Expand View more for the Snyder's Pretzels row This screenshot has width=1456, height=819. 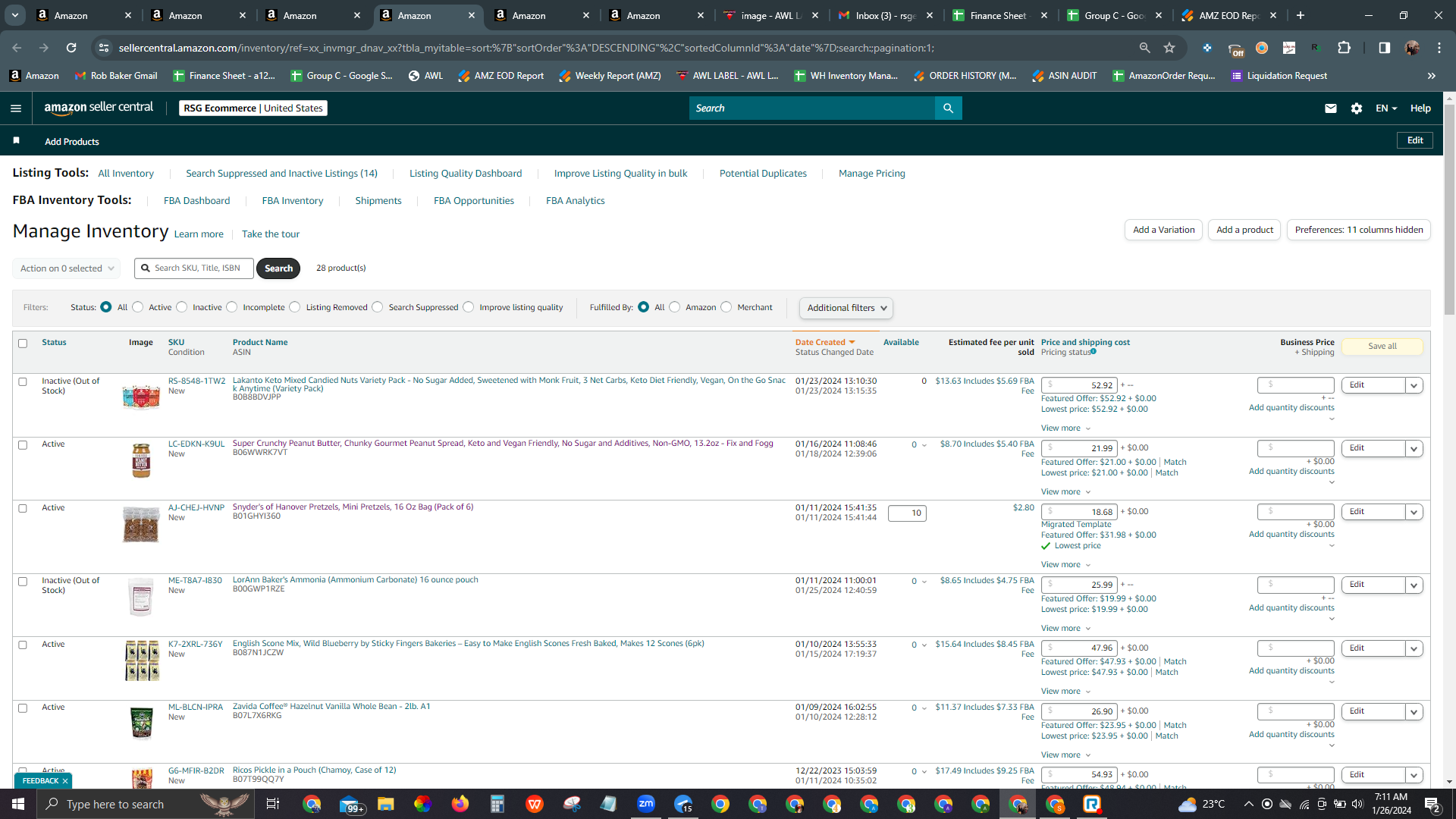pyautogui.click(x=1065, y=565)
